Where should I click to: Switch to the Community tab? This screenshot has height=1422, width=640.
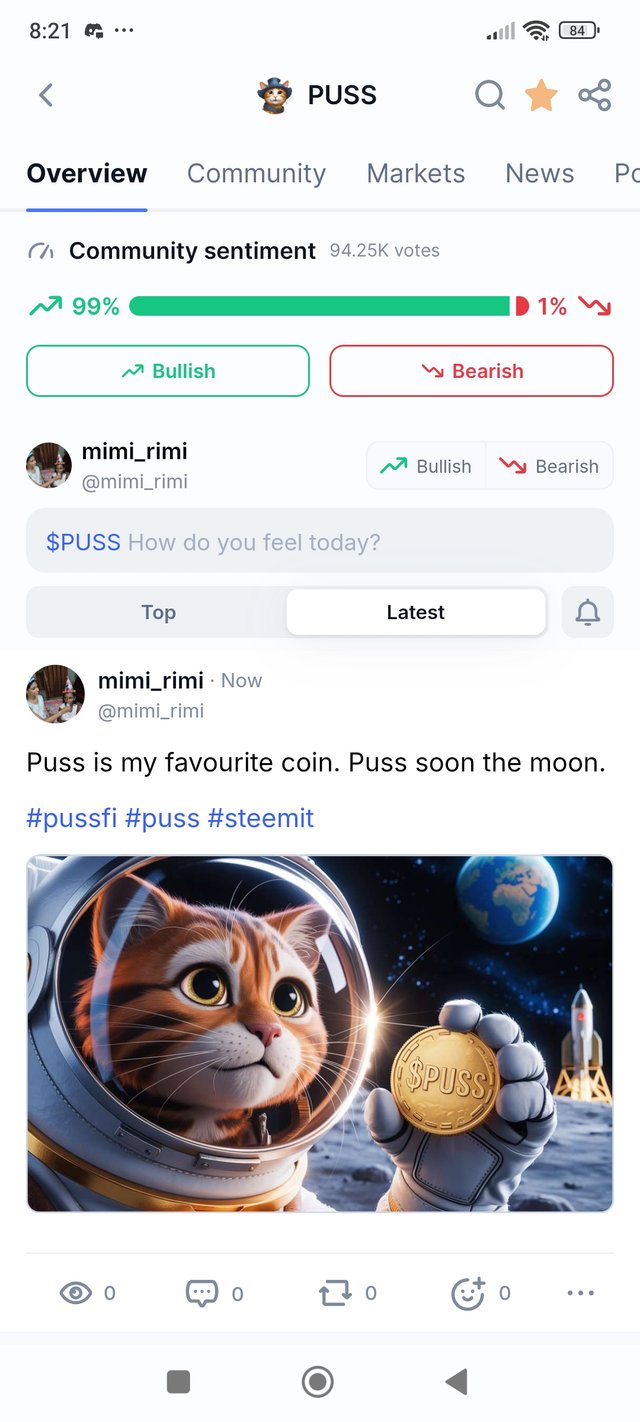[x=256, y=173]
